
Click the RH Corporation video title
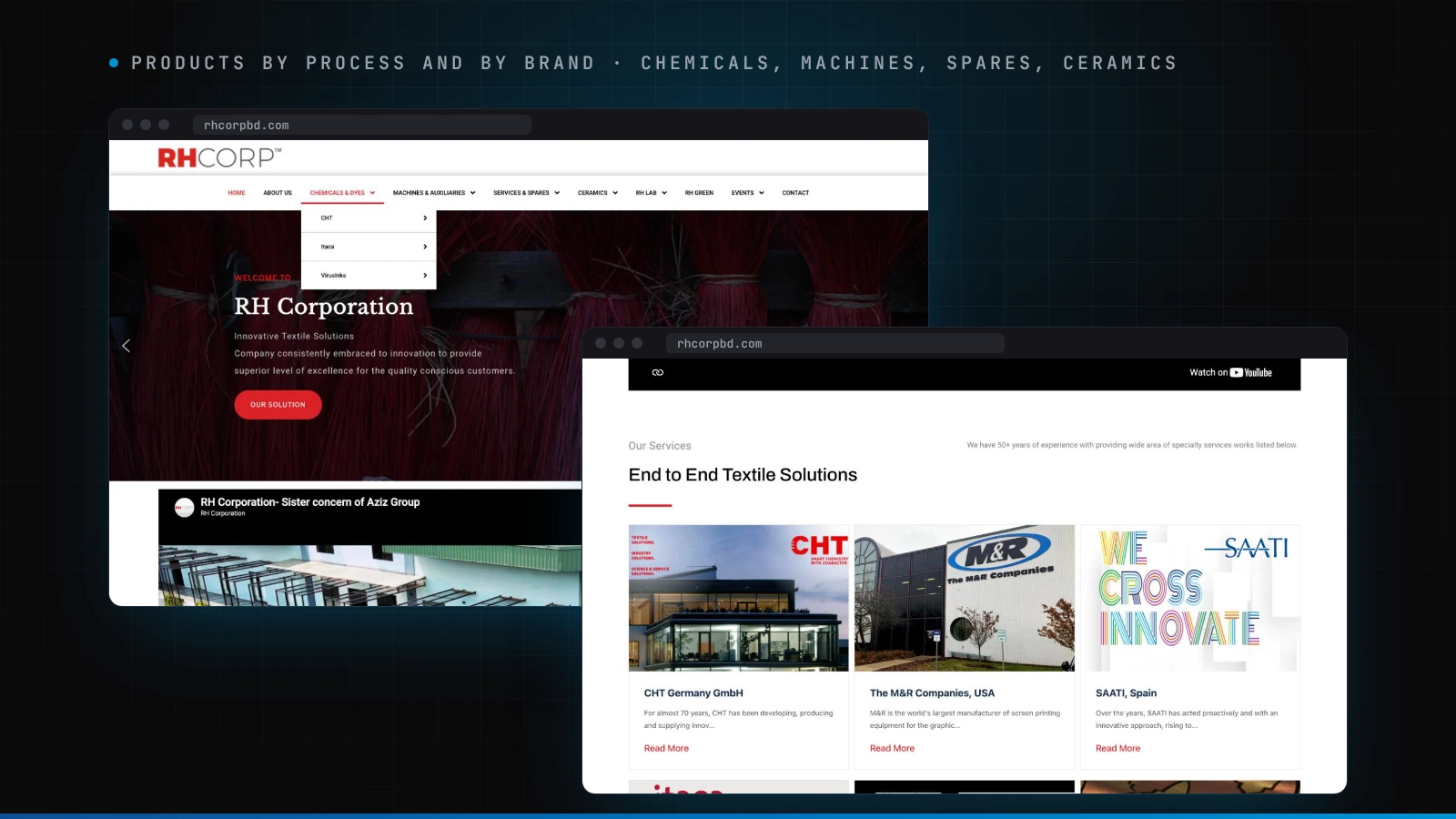[309, 501]
